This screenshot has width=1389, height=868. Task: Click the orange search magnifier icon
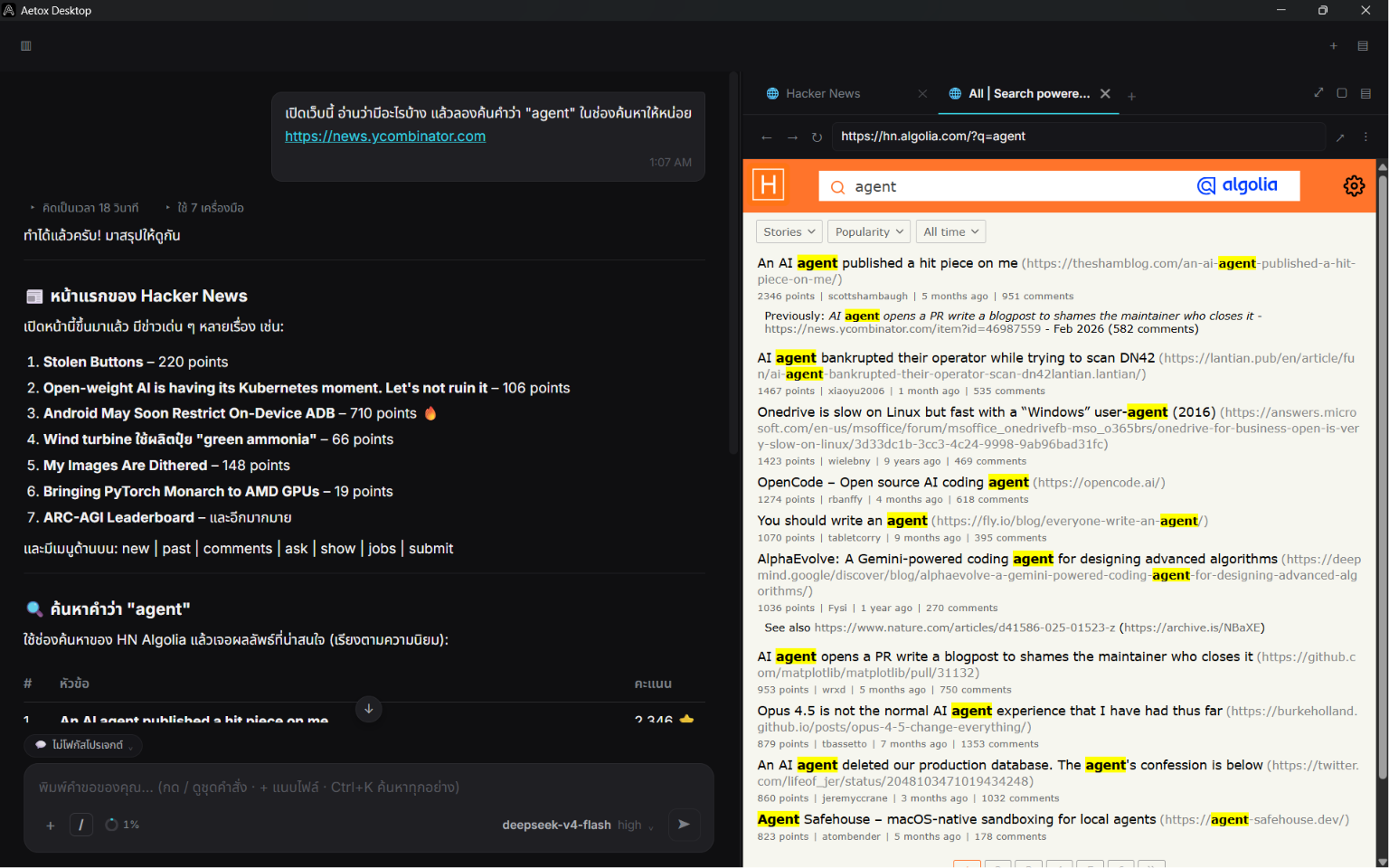[837, 187]
